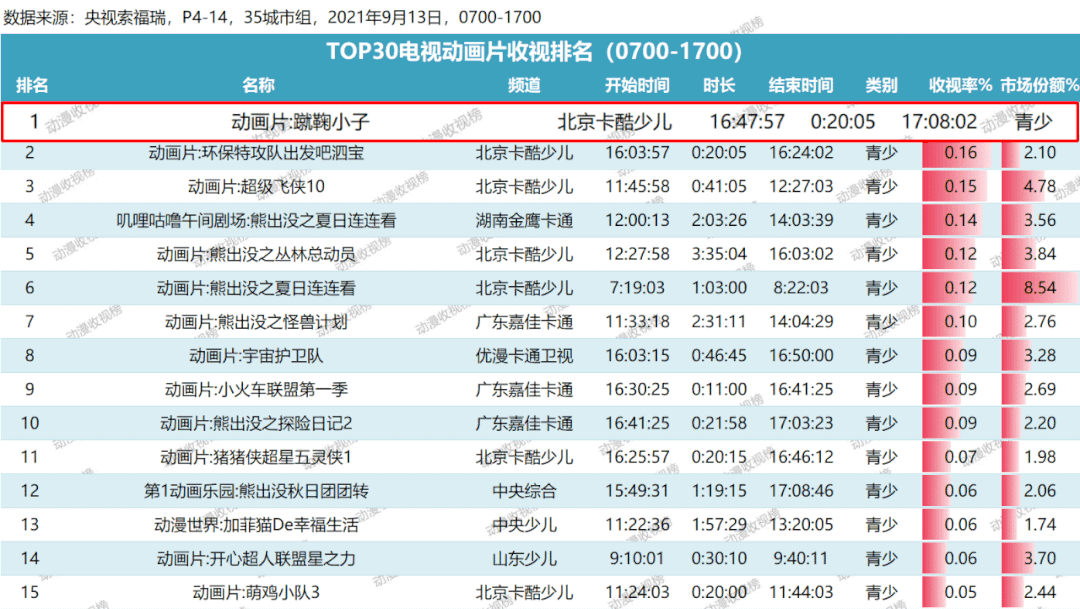Click the 类别 column header

pos(882,85)
